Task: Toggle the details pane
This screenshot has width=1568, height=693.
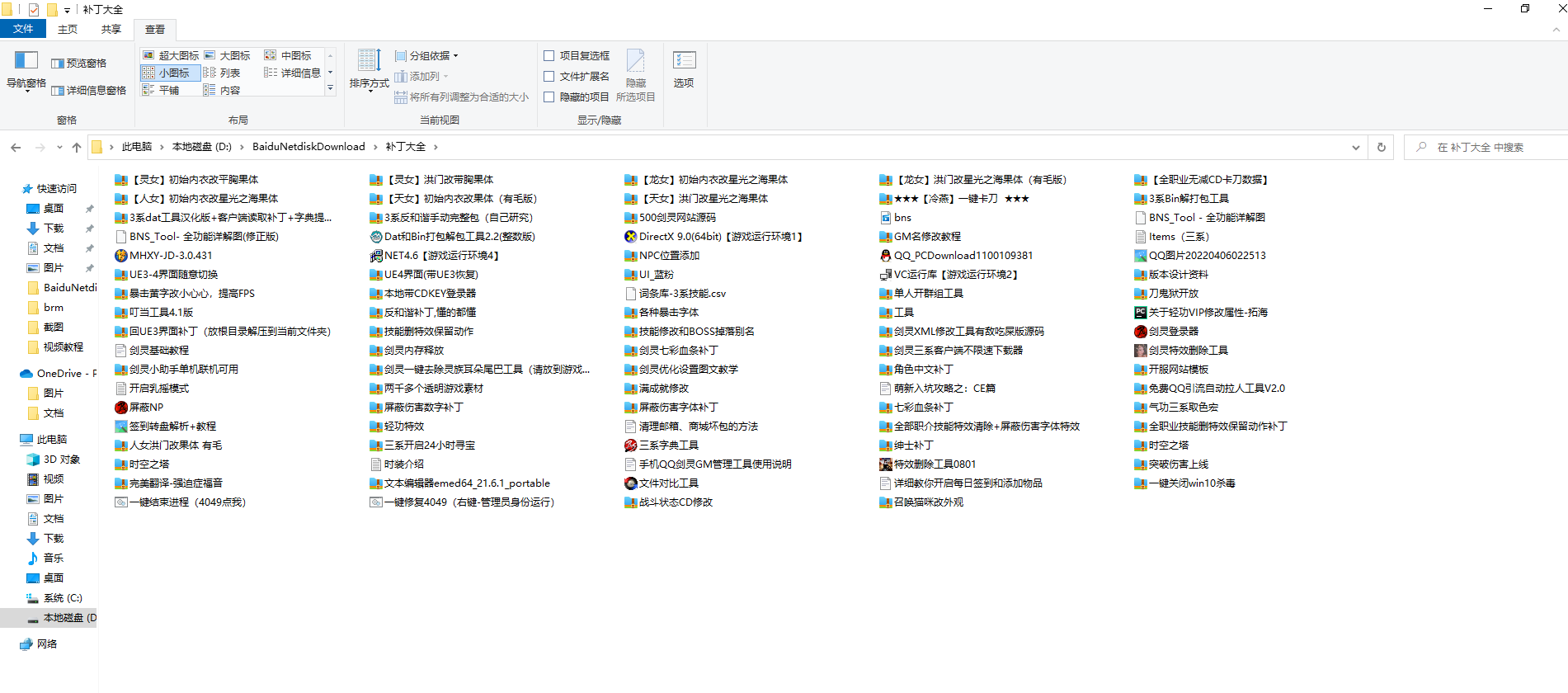Action: (x=89, y=91)
